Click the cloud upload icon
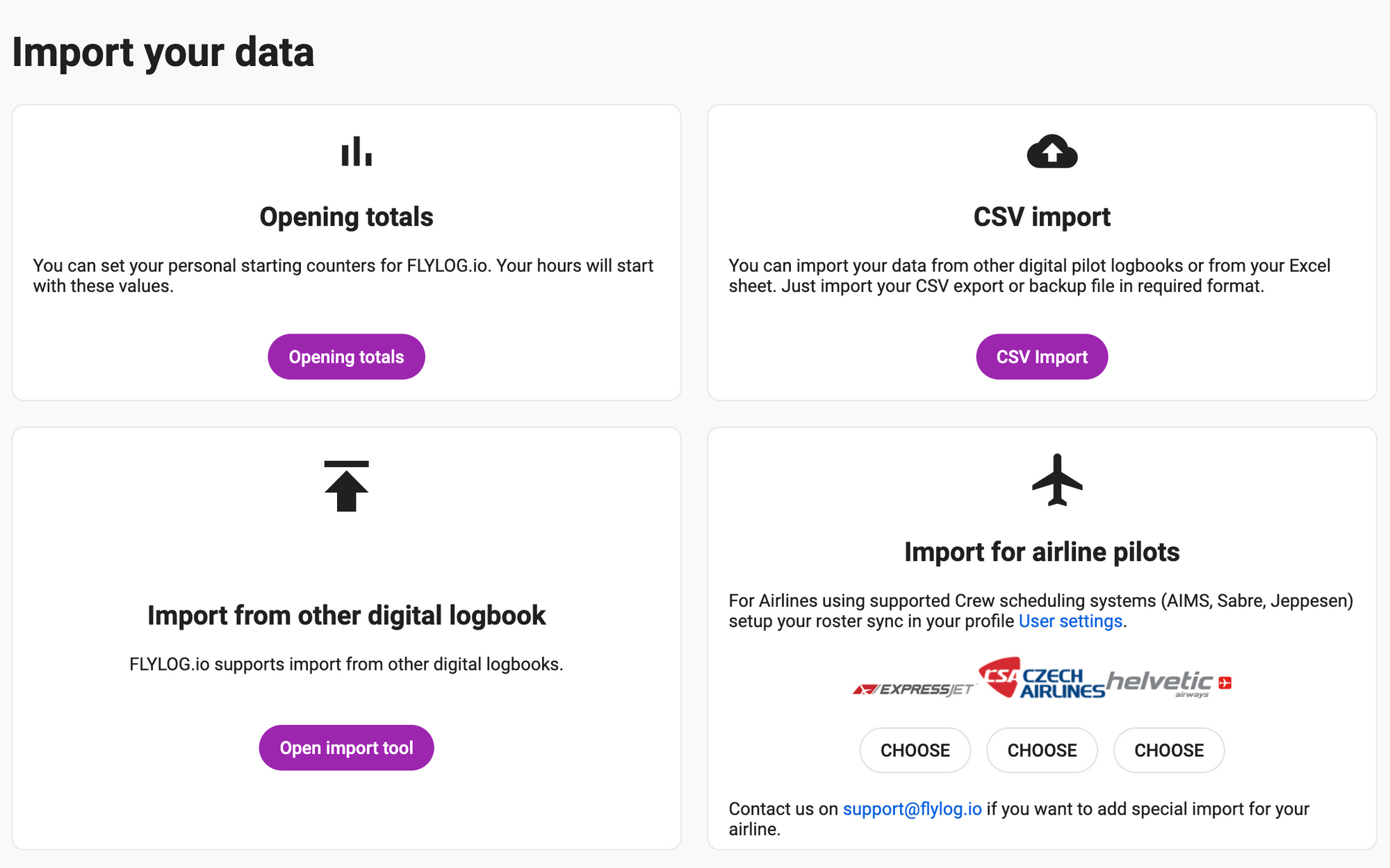This screenshot has width=1390, height=868. click(1052, 152)
